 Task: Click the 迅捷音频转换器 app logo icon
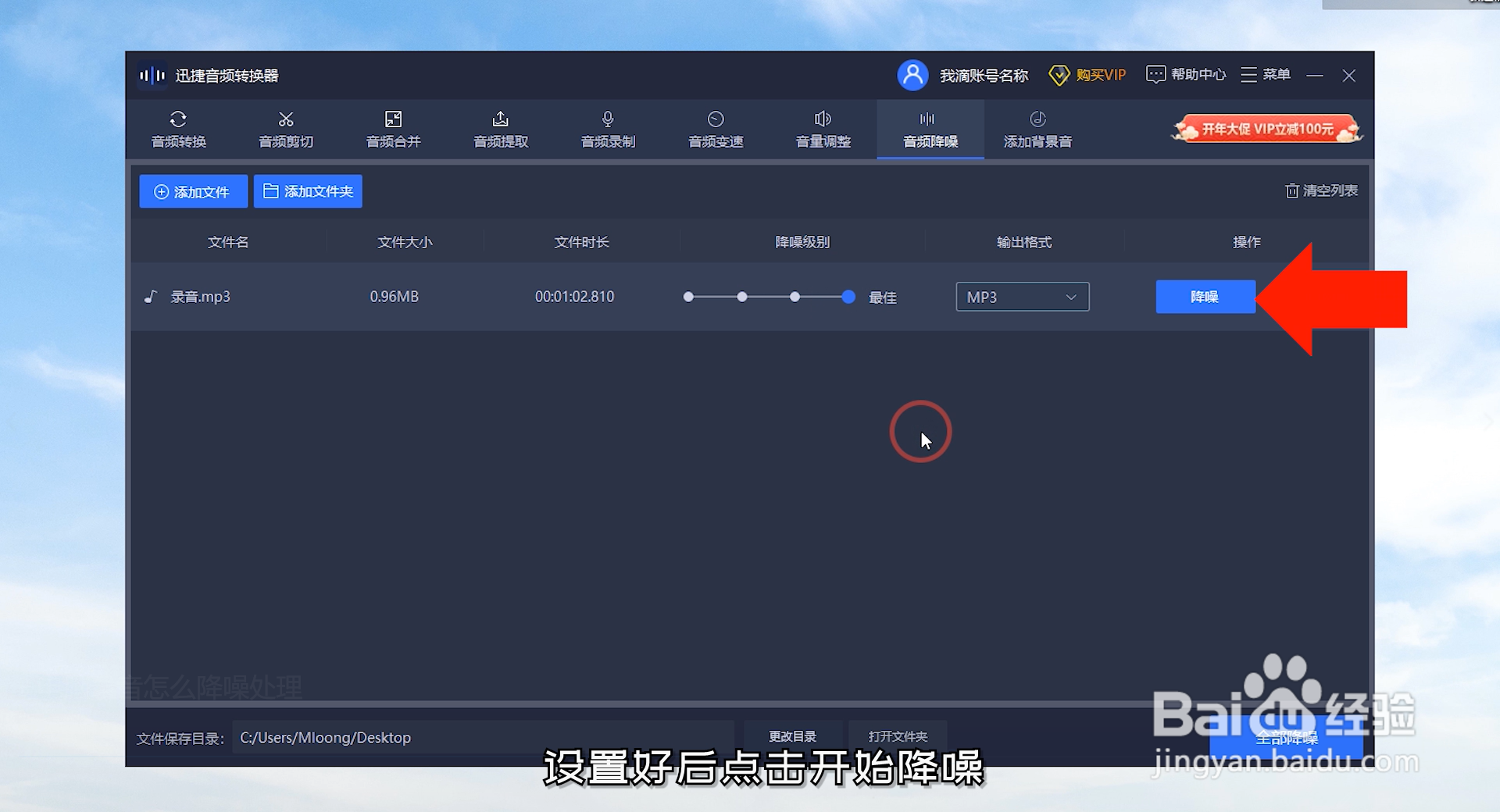coord(152,76)
